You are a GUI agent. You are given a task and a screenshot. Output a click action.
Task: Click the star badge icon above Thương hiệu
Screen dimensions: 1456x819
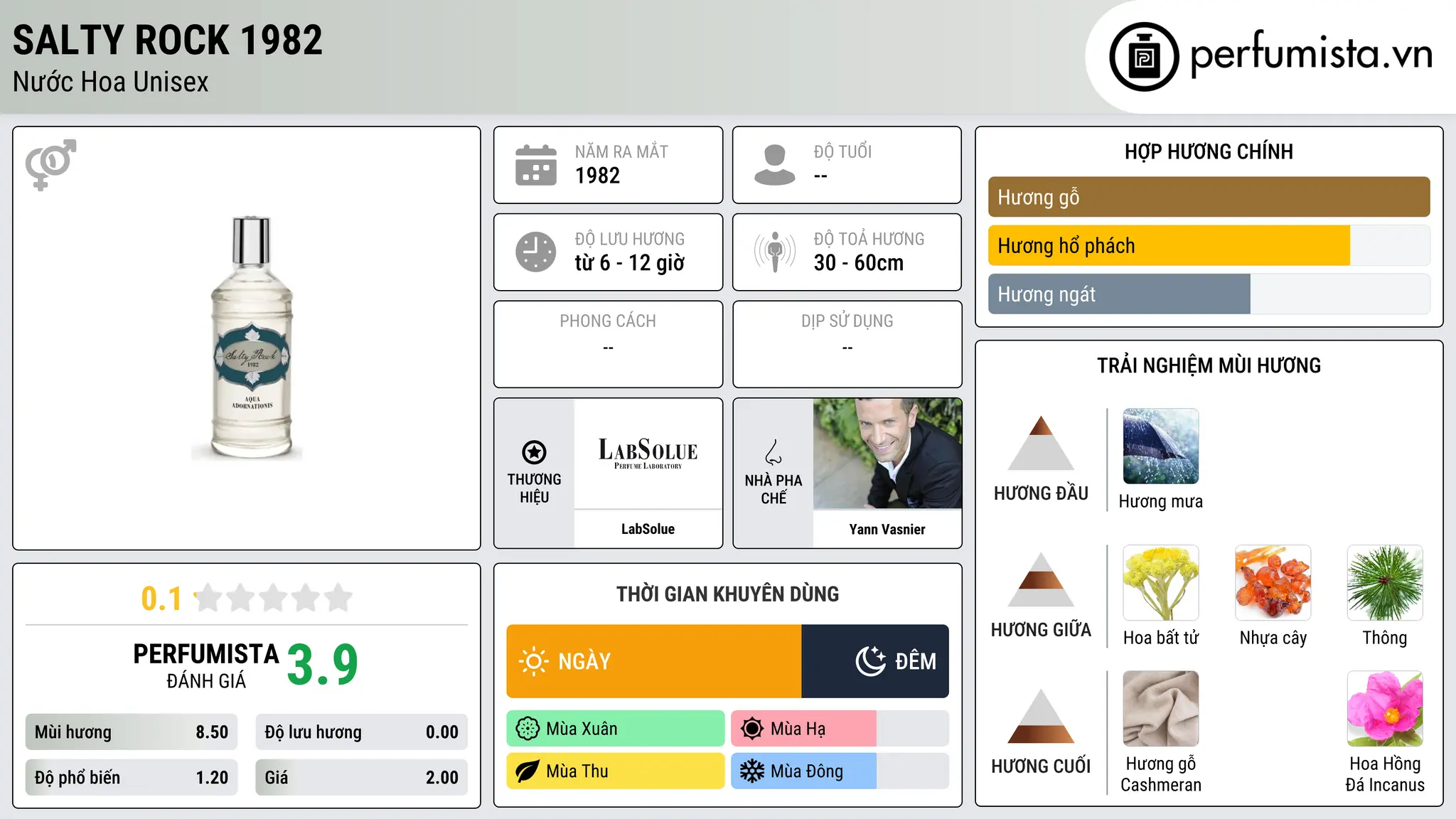pyautogui.click(x=534, y=452)
